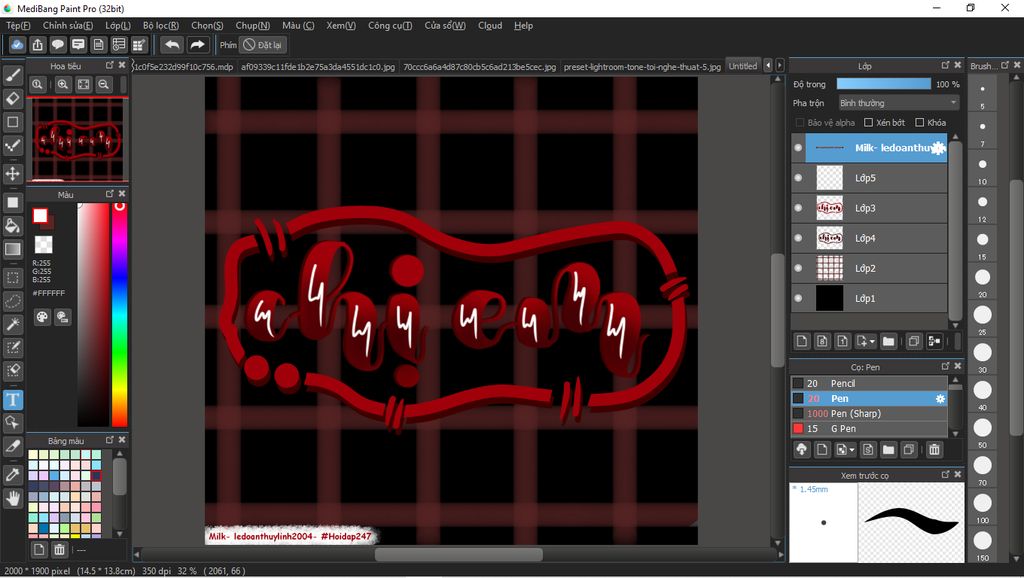Adjust the Độ trong opacity slider

[884, 84]
